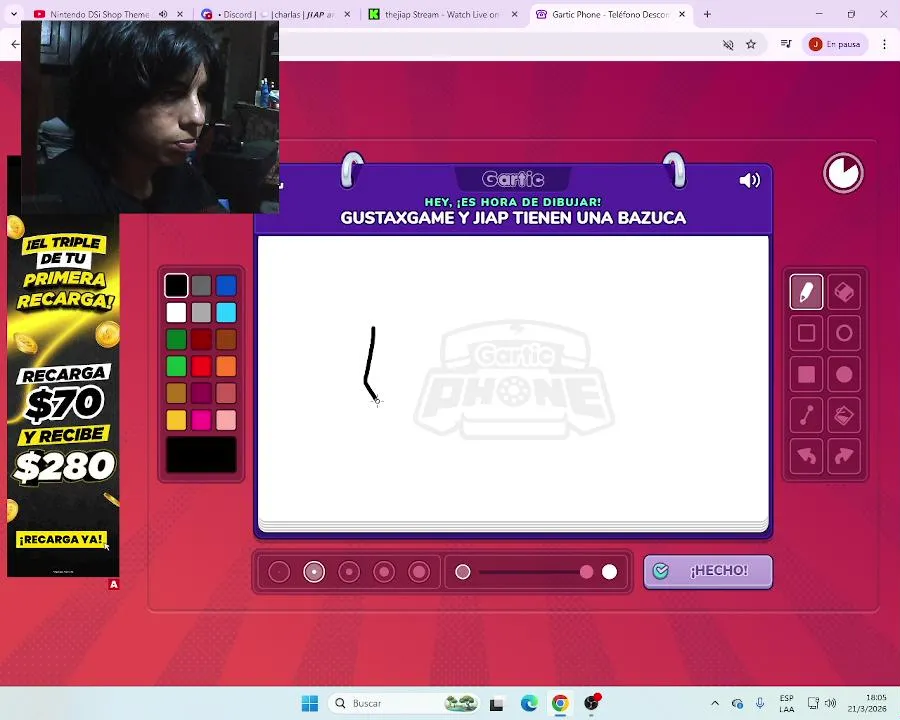Choose the filled ellipse tool
Screen dimensions: 900x720
click(x=844, y=374)
